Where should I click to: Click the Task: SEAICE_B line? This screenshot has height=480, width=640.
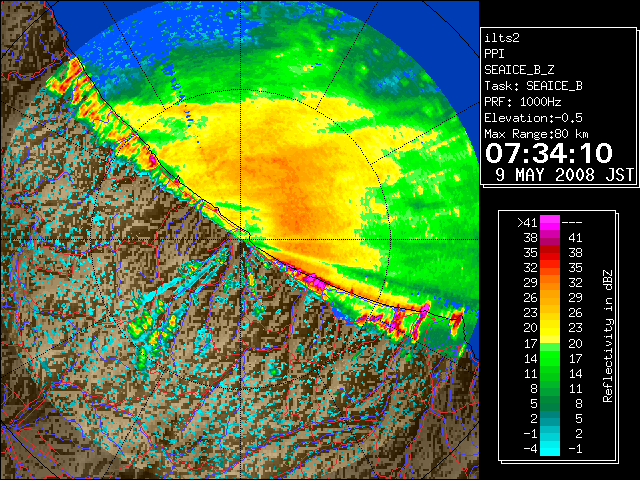[x=533, y=86]
